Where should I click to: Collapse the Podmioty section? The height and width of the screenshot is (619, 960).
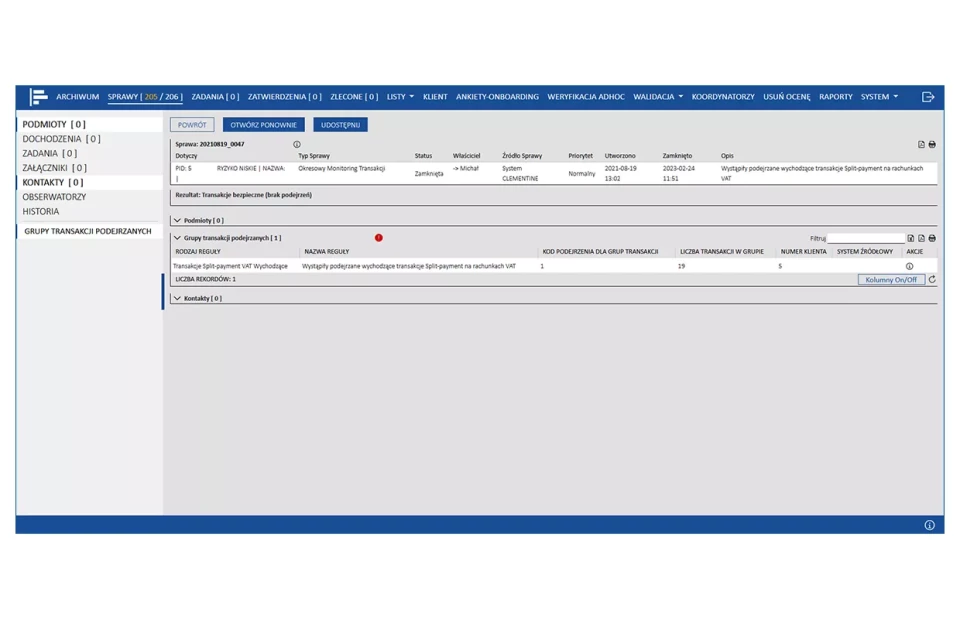click(x=178, y=220)
